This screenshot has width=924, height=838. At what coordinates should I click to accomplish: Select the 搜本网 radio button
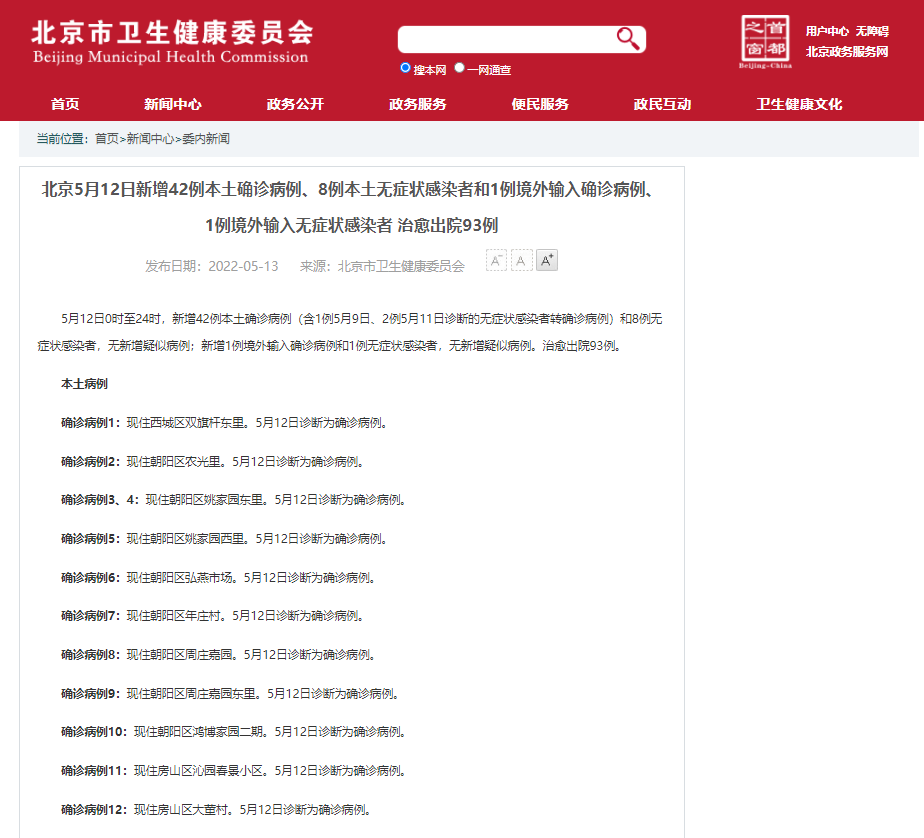click(x=406, y=68)
